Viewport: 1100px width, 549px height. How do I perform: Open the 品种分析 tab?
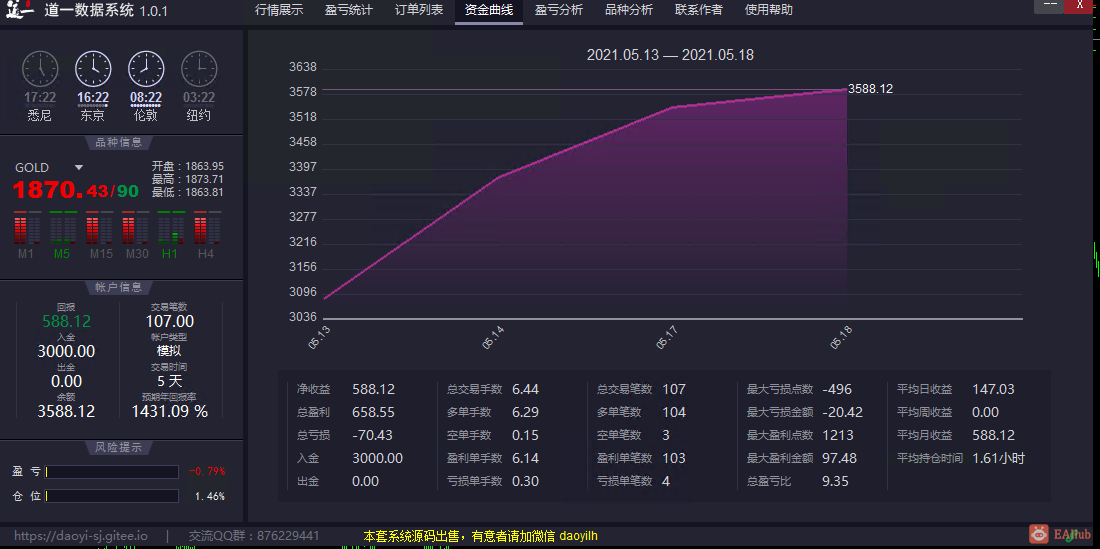tap(629, 11)
